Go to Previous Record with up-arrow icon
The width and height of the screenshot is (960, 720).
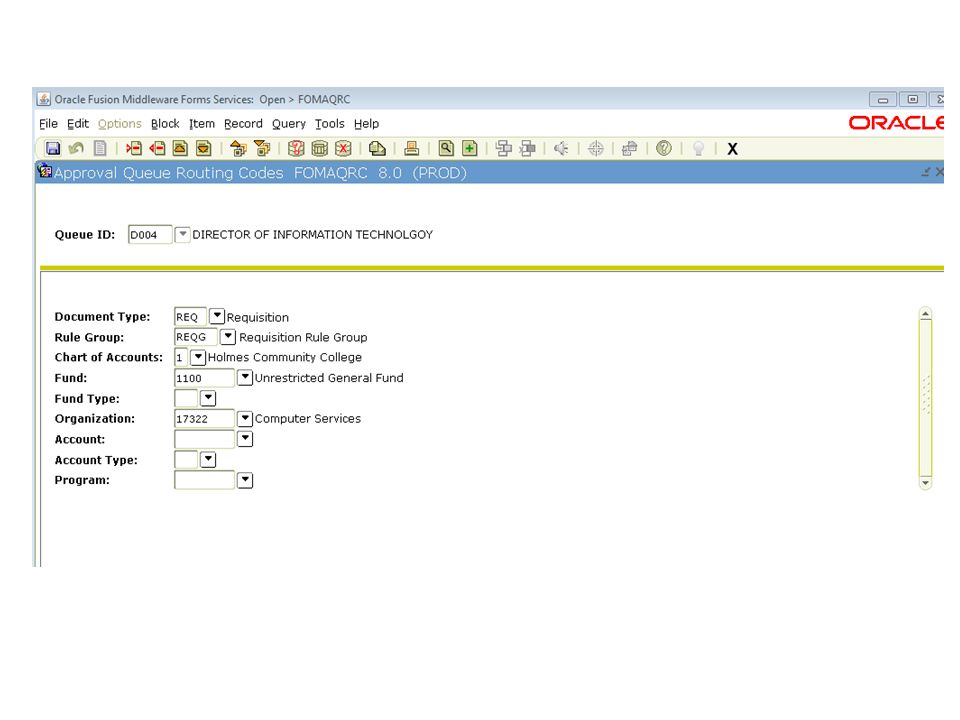click(180, 148)
